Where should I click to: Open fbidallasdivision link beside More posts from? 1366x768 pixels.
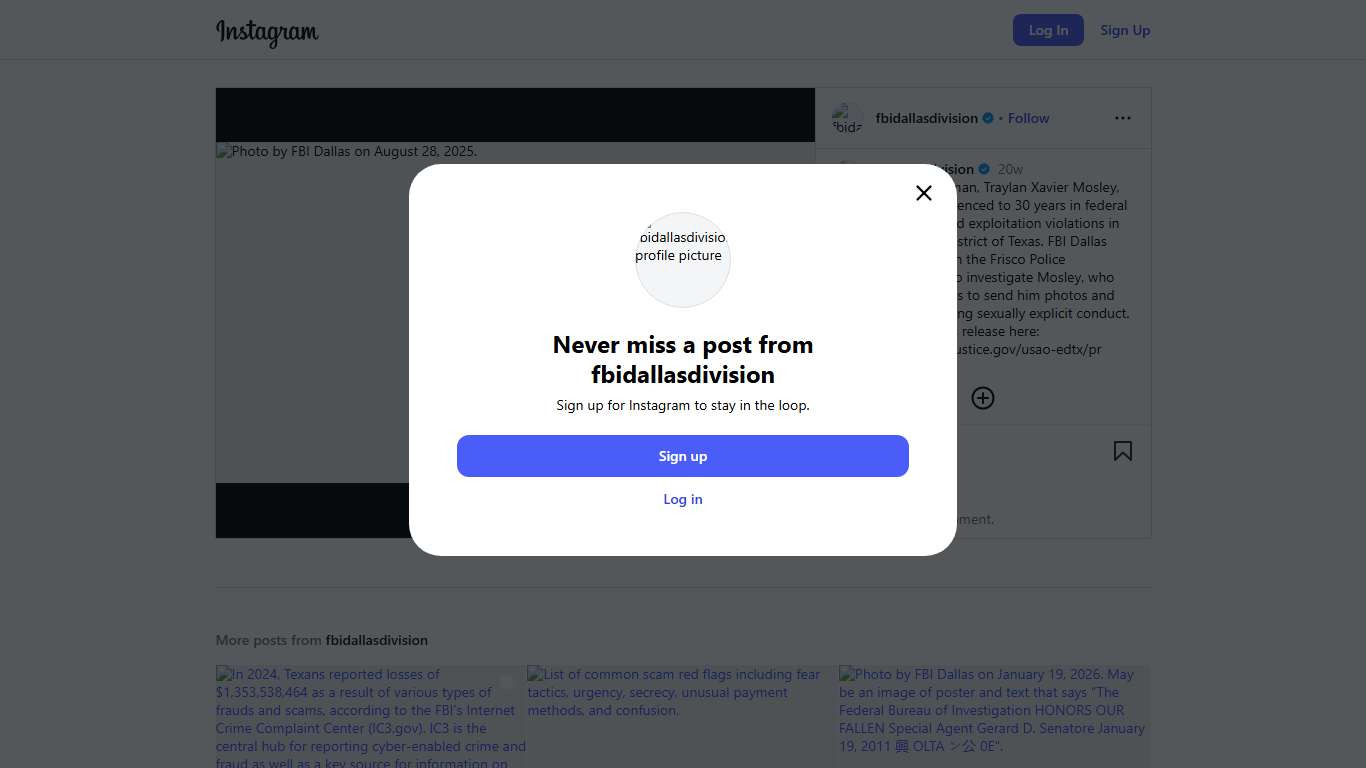point(376,640)
